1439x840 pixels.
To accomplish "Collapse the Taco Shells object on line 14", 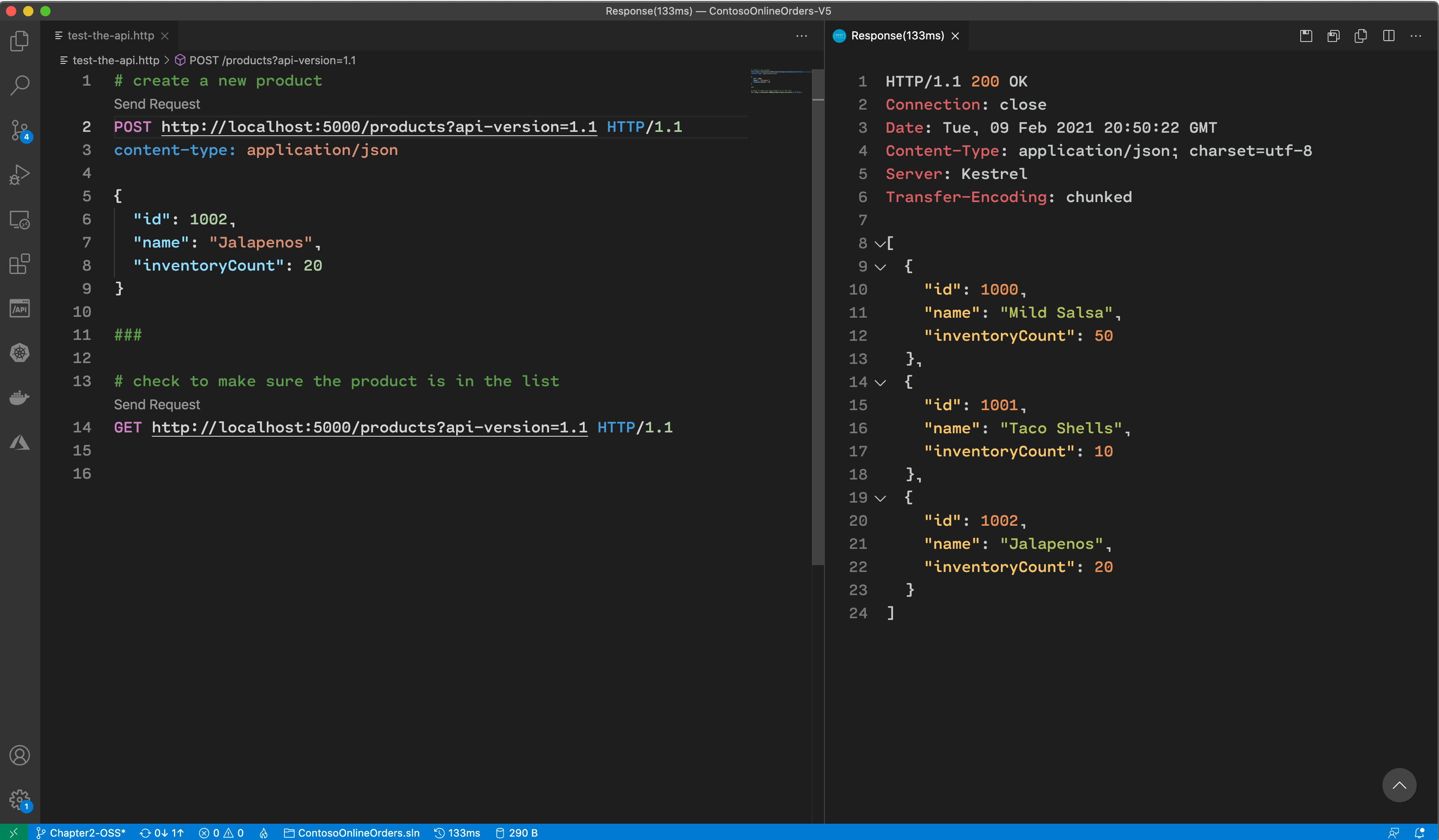I will [880, 382].
